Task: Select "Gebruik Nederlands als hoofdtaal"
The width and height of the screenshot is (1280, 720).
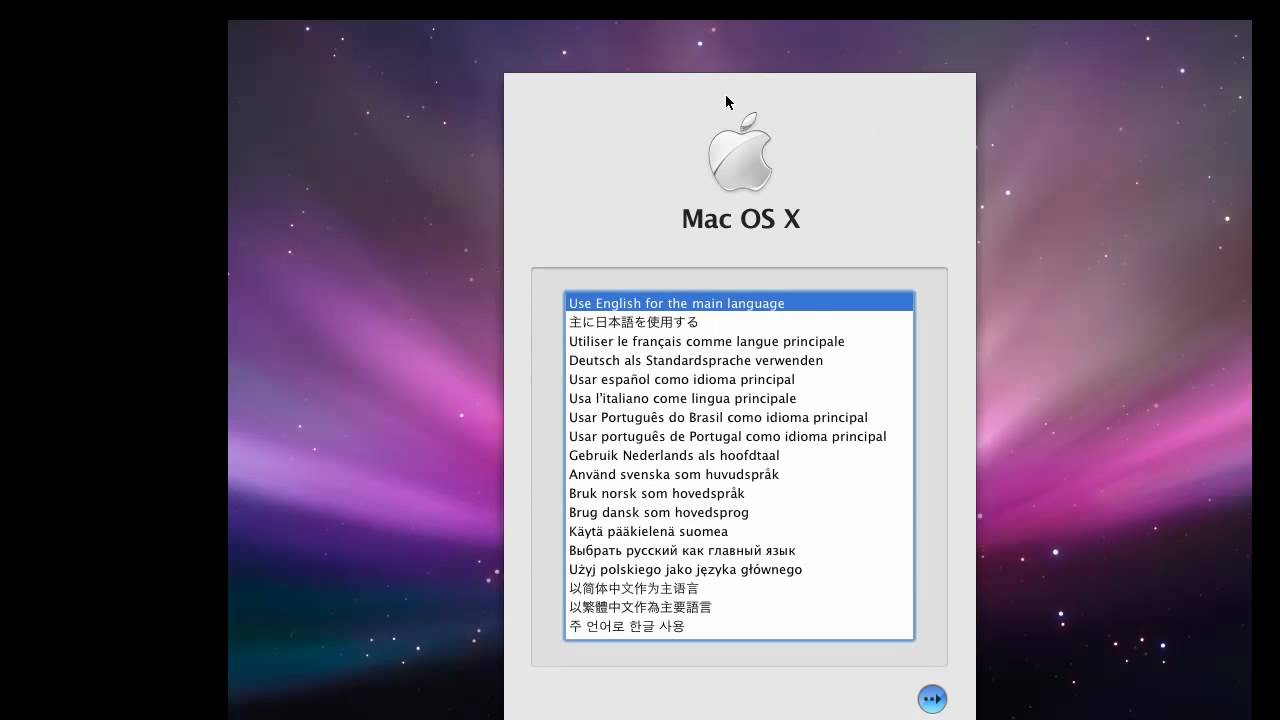Action: (739, 455)
